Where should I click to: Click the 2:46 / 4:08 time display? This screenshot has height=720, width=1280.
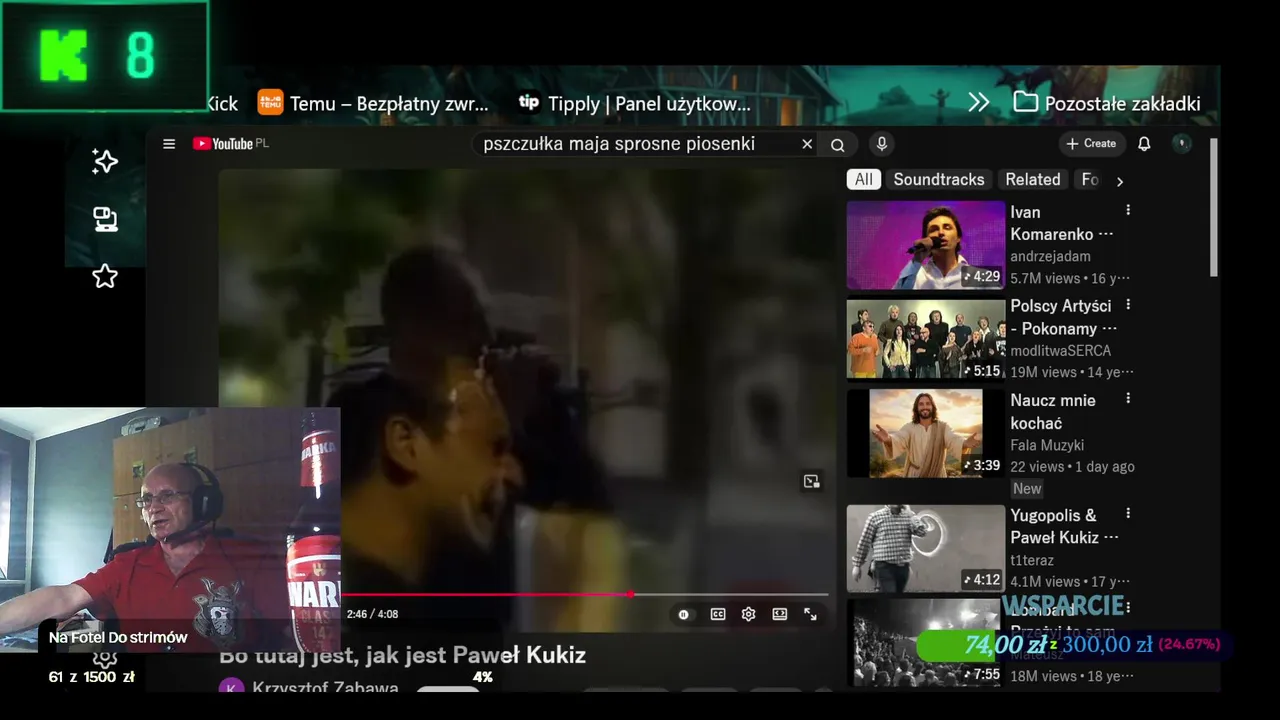372,614
